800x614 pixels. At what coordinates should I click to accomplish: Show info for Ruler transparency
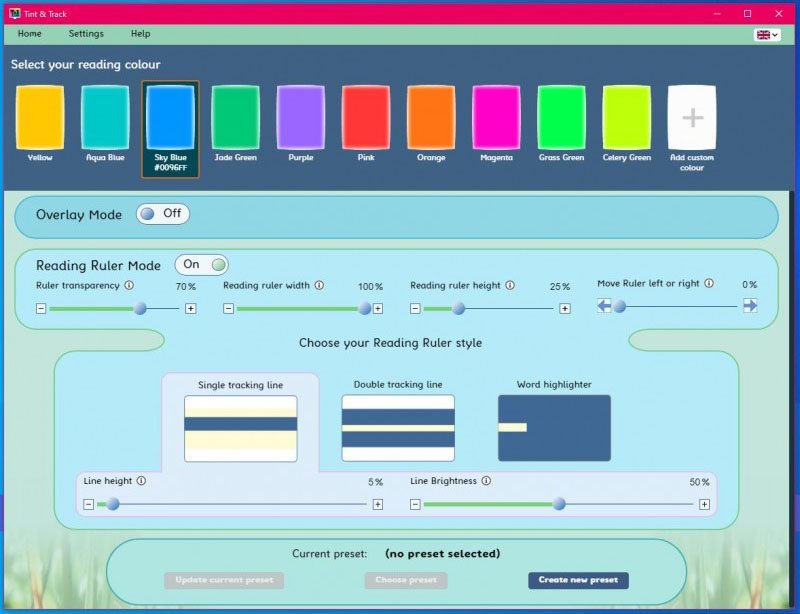tap(129, 285)
